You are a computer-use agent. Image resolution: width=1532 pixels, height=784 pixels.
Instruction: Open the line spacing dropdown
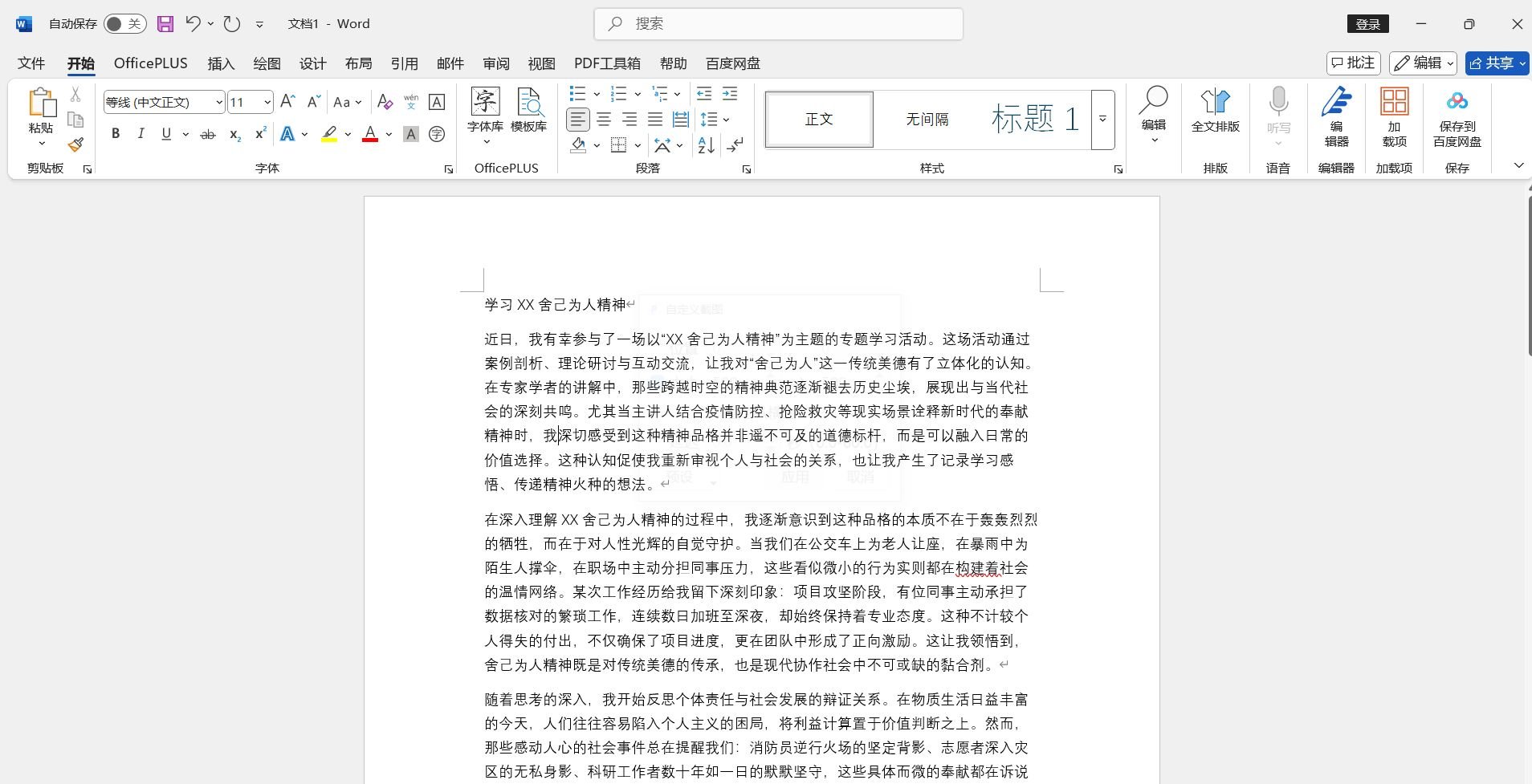pyautogui.click(x=715, y=119)
